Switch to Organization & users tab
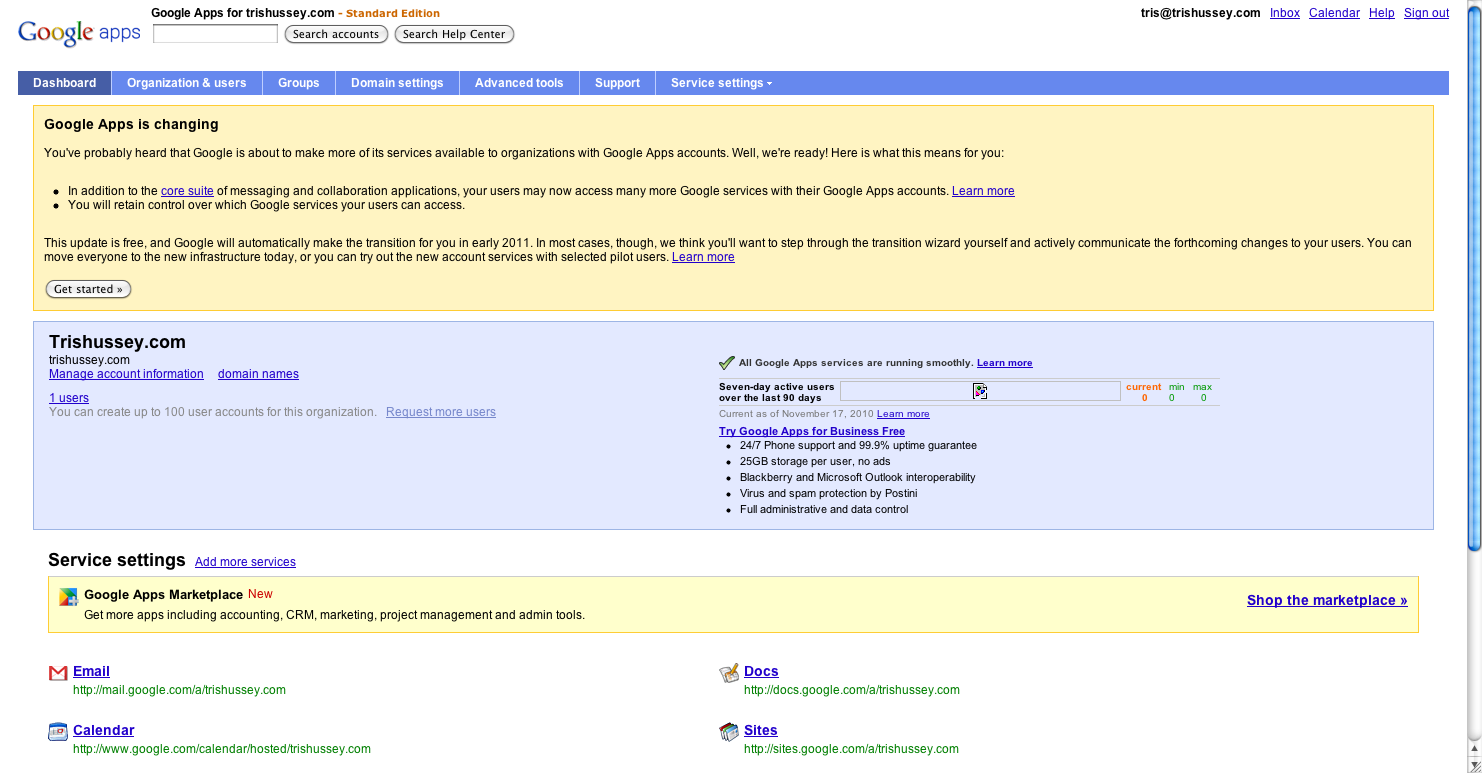Viewport: 1482px width, 773px height. point(187,83)
